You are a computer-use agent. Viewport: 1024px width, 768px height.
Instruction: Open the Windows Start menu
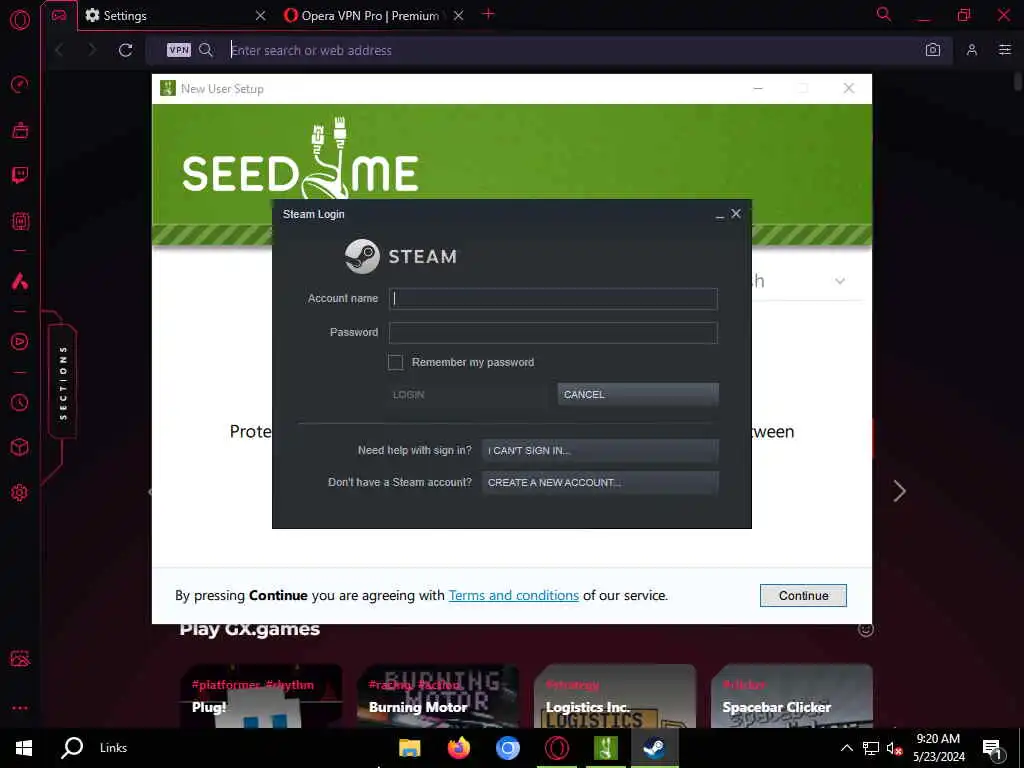click(x=24, y=748)
